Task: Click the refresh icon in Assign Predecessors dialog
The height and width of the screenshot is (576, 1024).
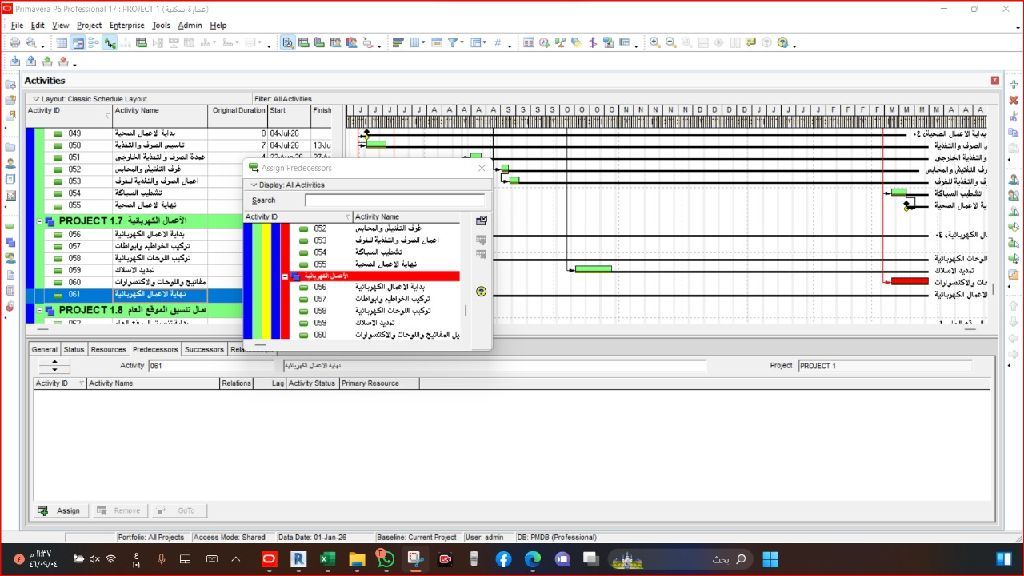Action: 481,292
